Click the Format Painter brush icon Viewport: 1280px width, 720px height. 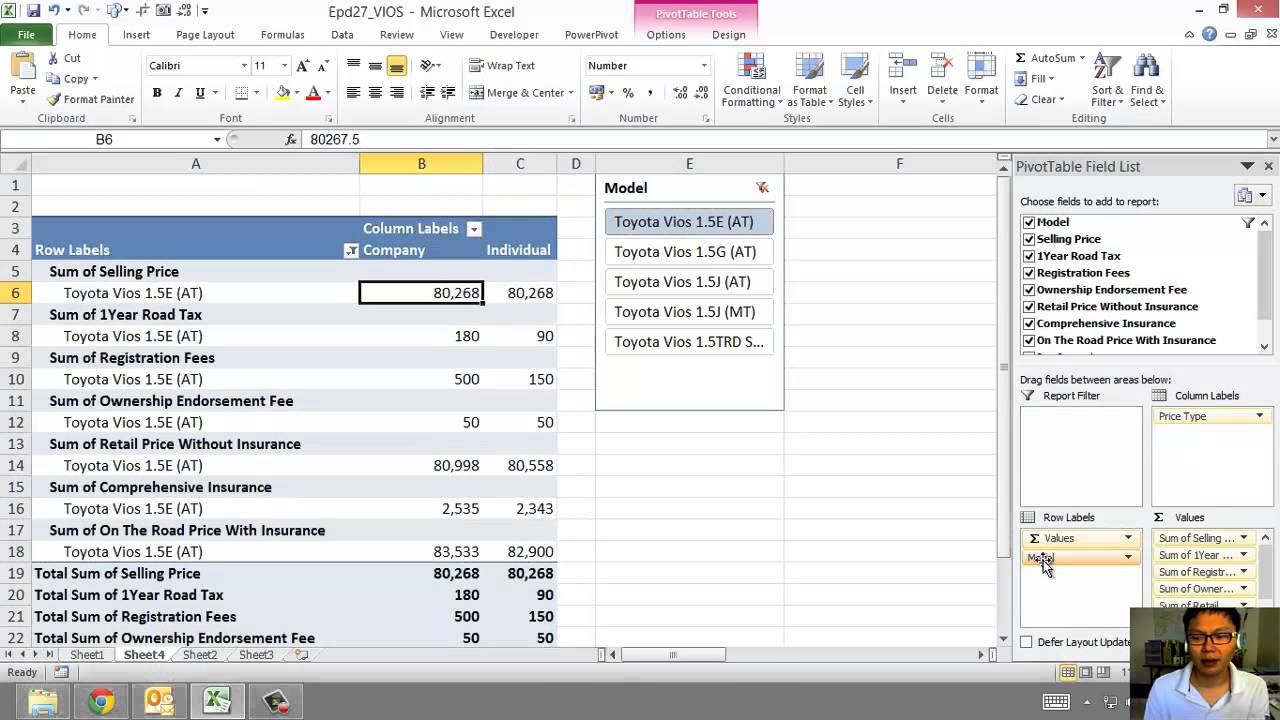(x=53, y=99)
